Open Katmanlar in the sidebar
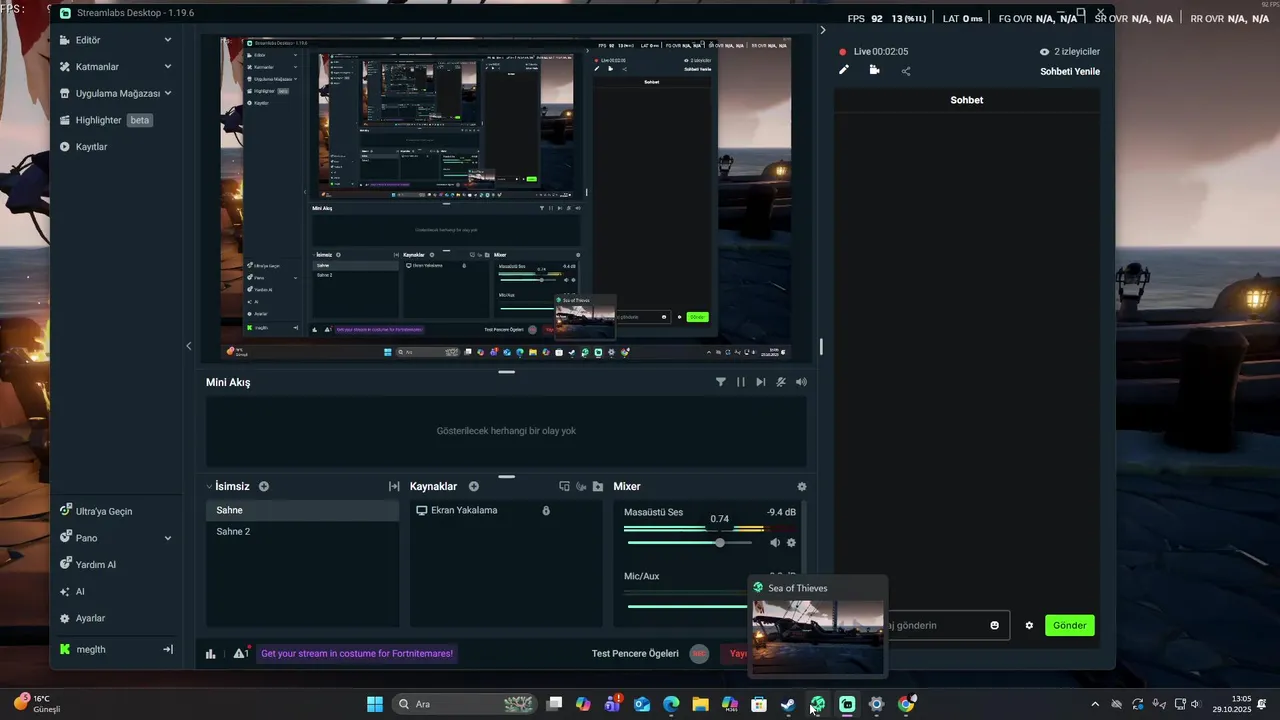1280x720 pixels. (97, 67)
